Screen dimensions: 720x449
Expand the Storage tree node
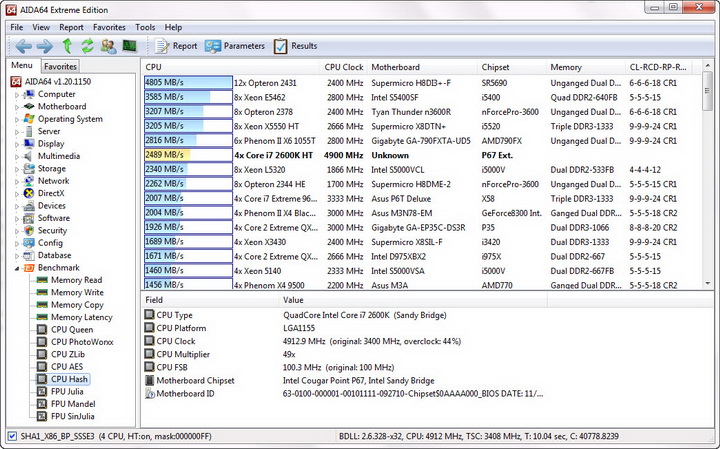pyautogui.click(x=17, y=169)
